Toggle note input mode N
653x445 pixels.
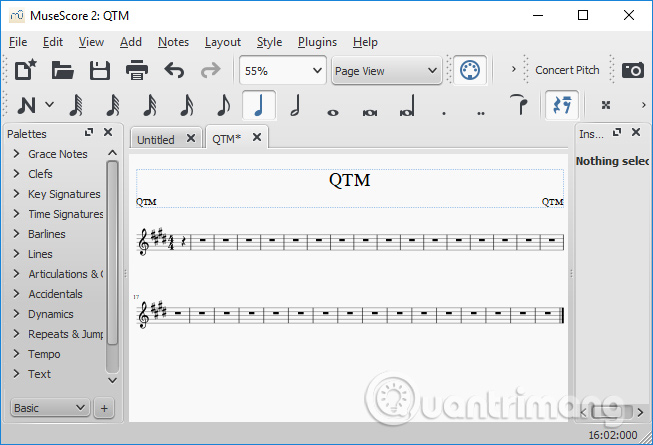coord(26,105)
